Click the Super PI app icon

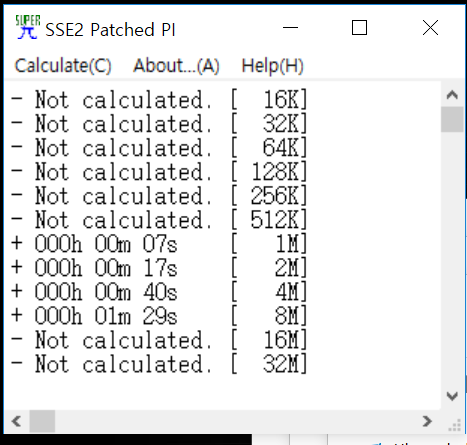click(27, 27)
